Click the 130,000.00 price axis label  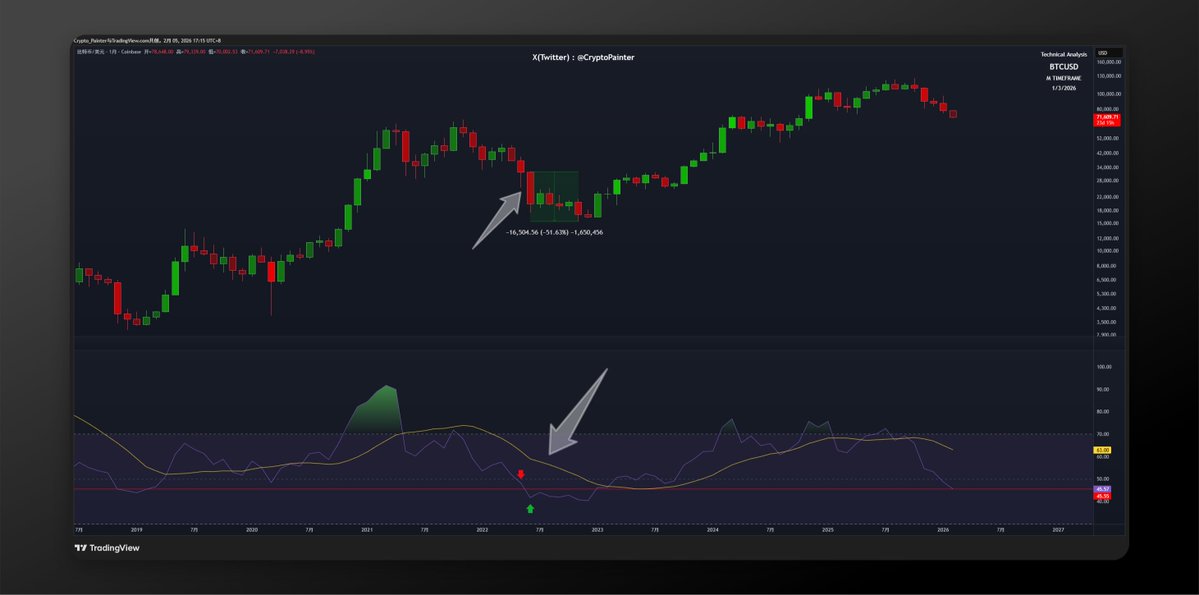coord(1109,76)
